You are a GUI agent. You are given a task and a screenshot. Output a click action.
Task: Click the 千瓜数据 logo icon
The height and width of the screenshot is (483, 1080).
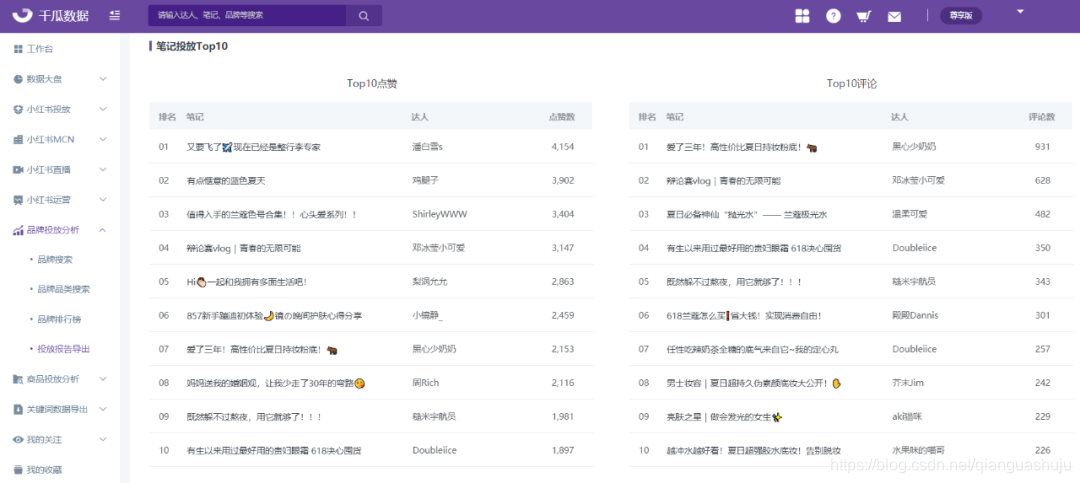tap(23, 15)
